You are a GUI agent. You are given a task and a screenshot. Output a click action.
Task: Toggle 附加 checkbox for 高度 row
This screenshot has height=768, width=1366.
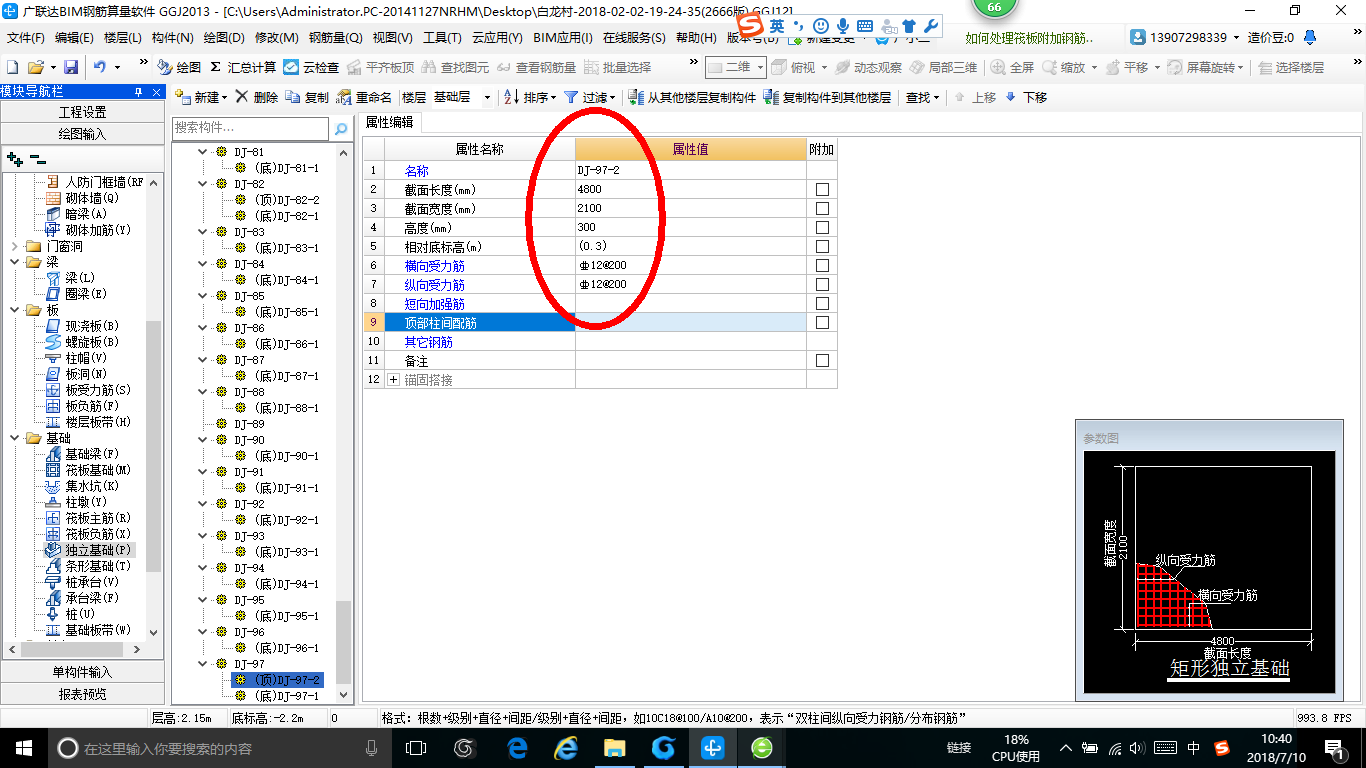(x=822, y=227)
